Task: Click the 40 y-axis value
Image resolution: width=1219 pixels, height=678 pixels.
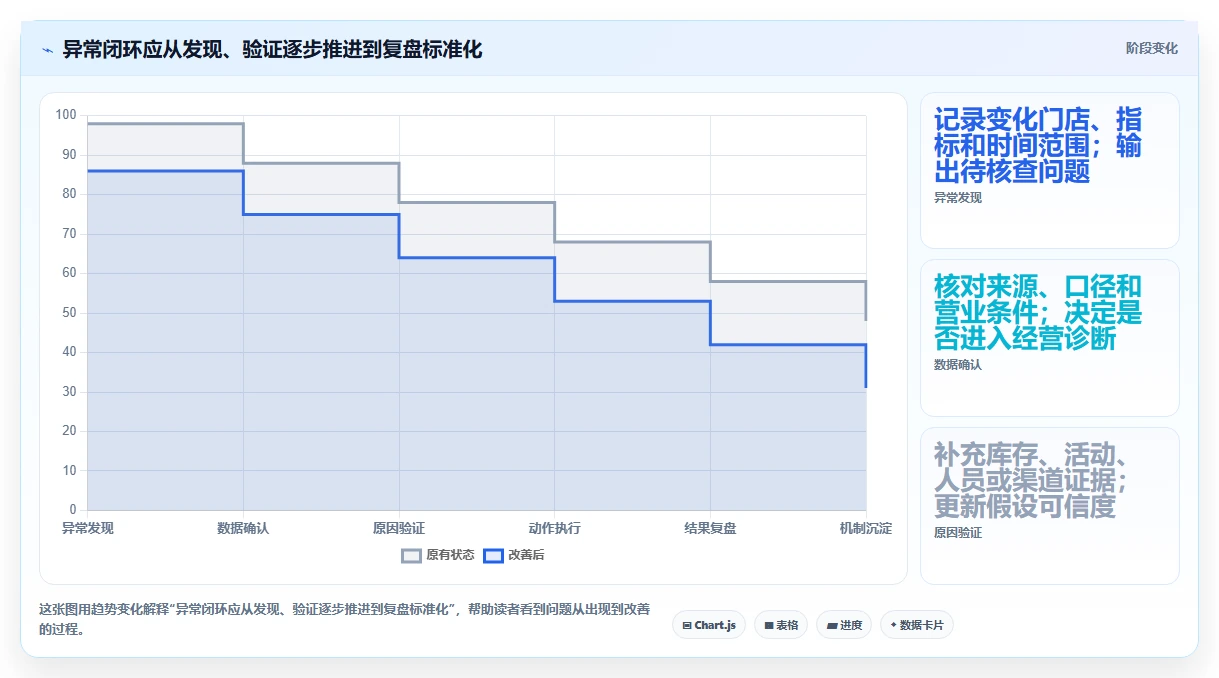Action: click(69, 352)
